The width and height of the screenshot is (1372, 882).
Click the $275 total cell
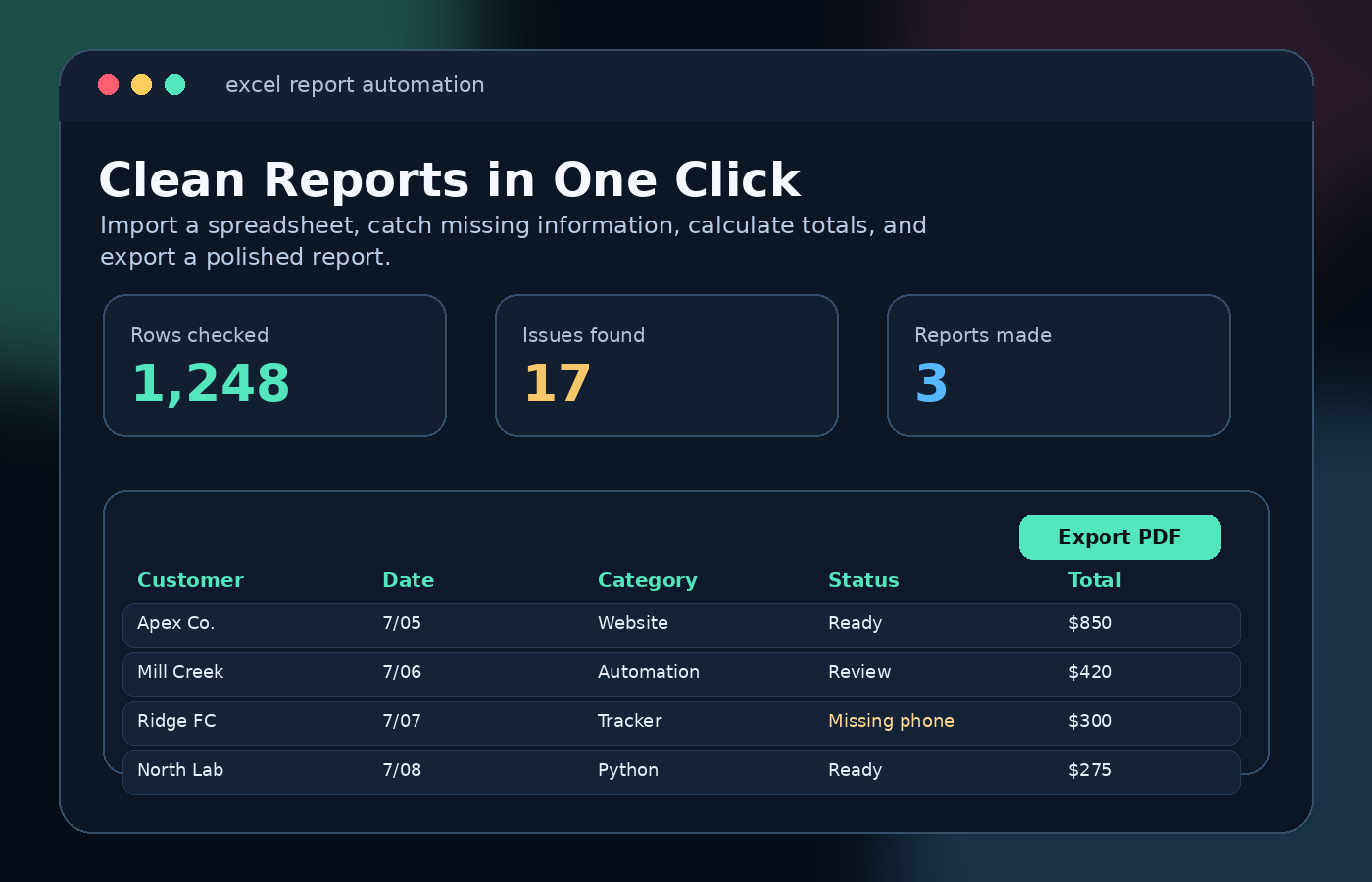coord(1090,770)
